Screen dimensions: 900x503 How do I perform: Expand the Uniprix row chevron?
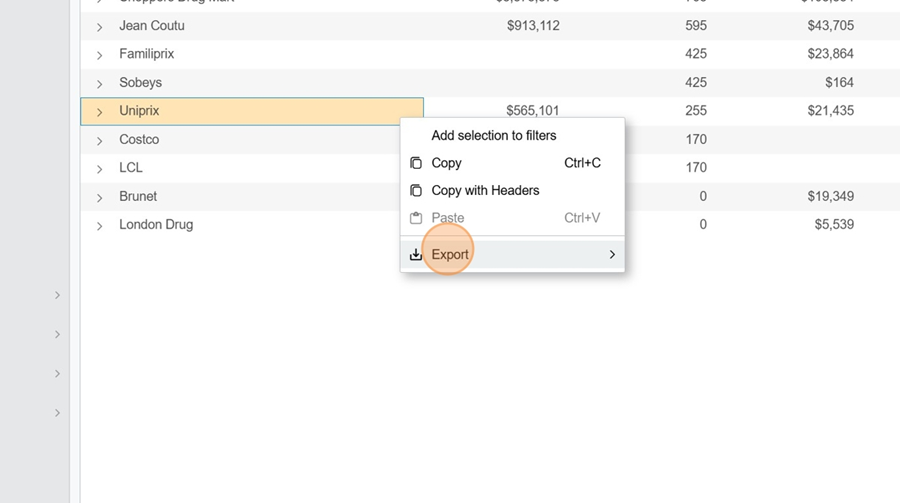[x=99, y=112]
